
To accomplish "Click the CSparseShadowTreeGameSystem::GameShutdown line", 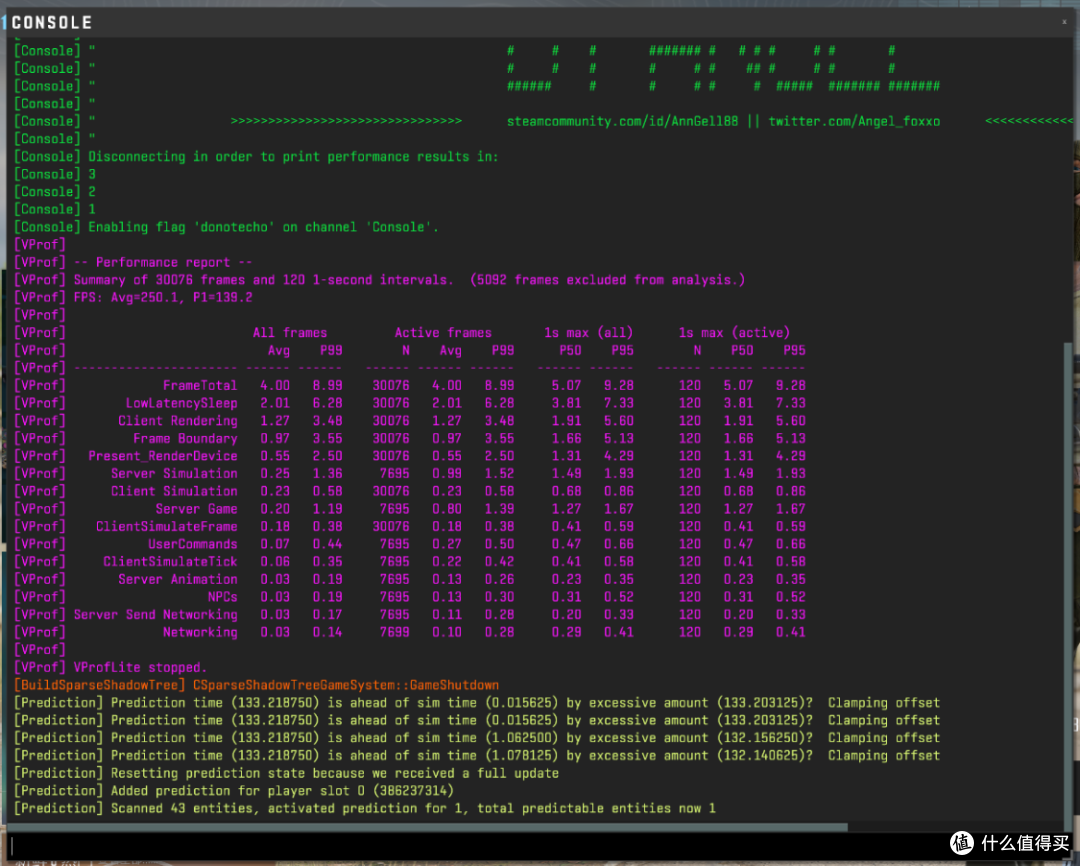I will point(256,685).
